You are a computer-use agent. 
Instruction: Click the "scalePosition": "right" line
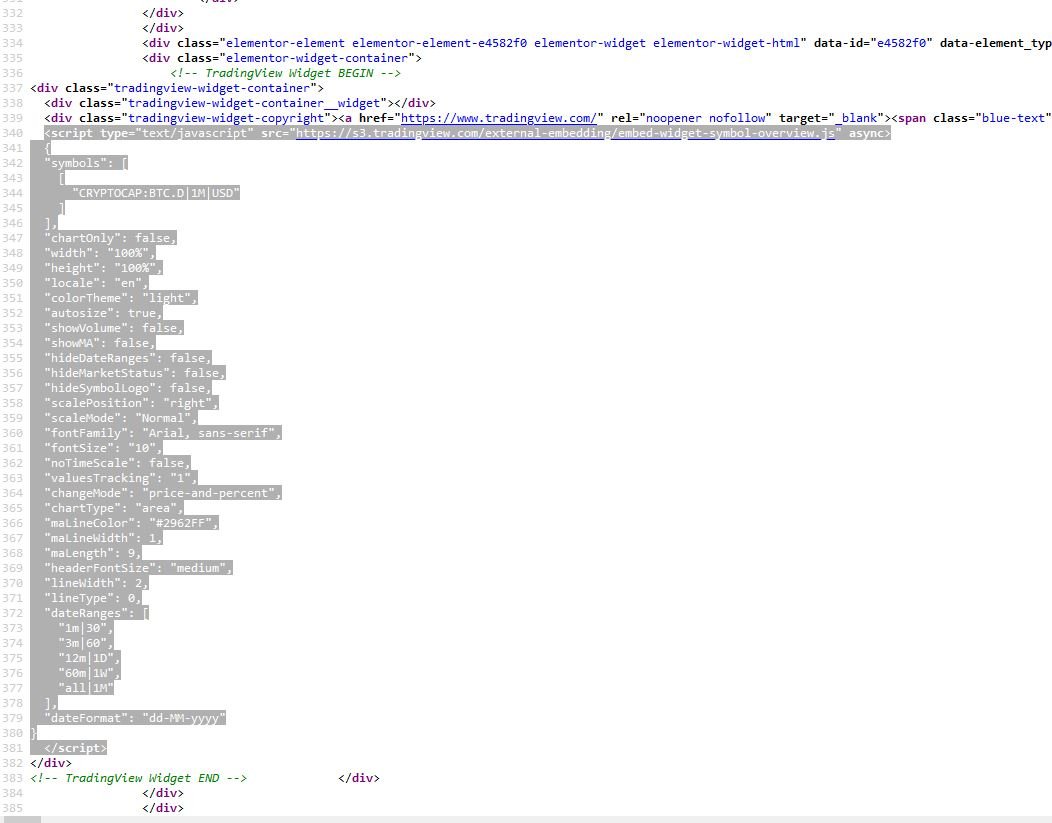(131, 403)
